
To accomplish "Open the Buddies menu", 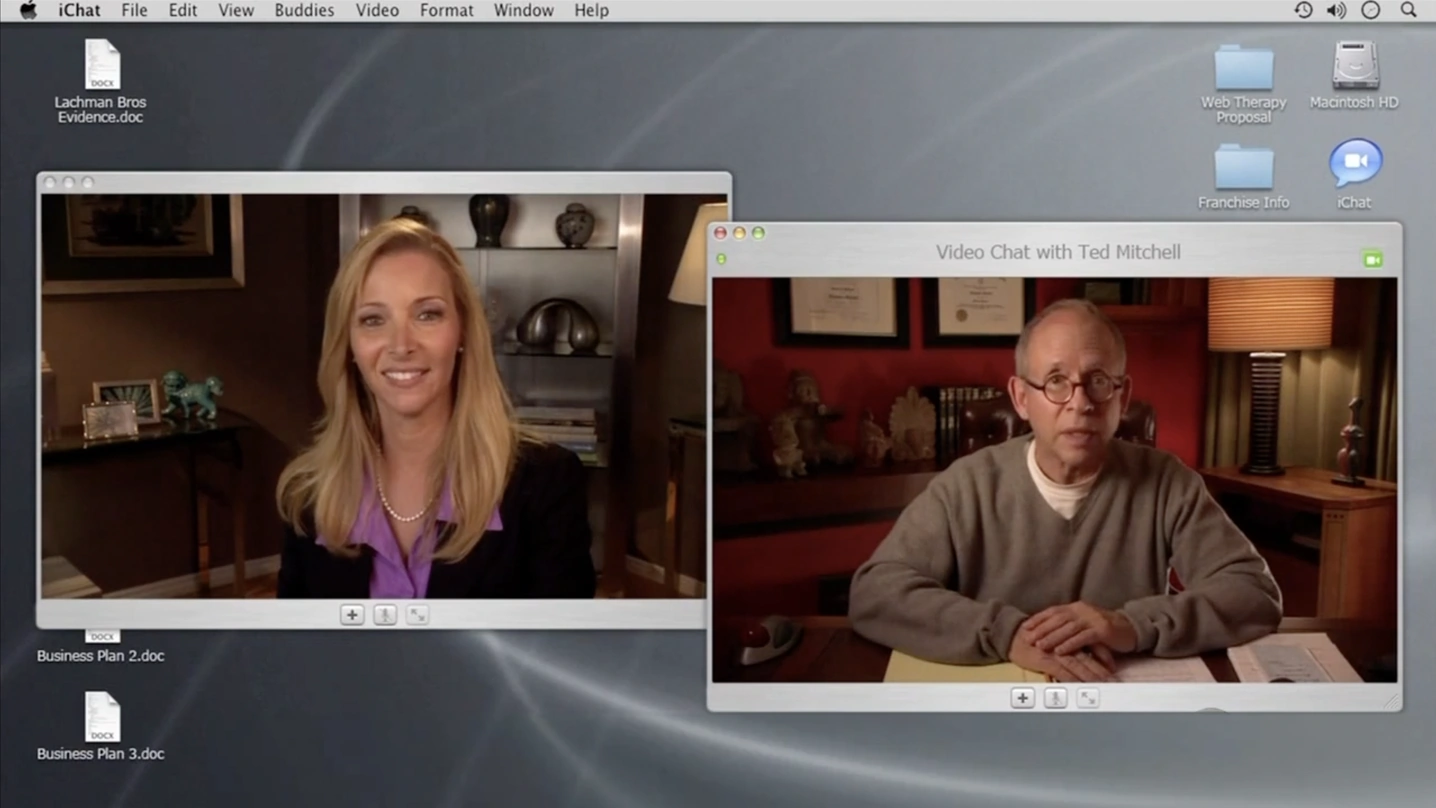I will point(305,11).
